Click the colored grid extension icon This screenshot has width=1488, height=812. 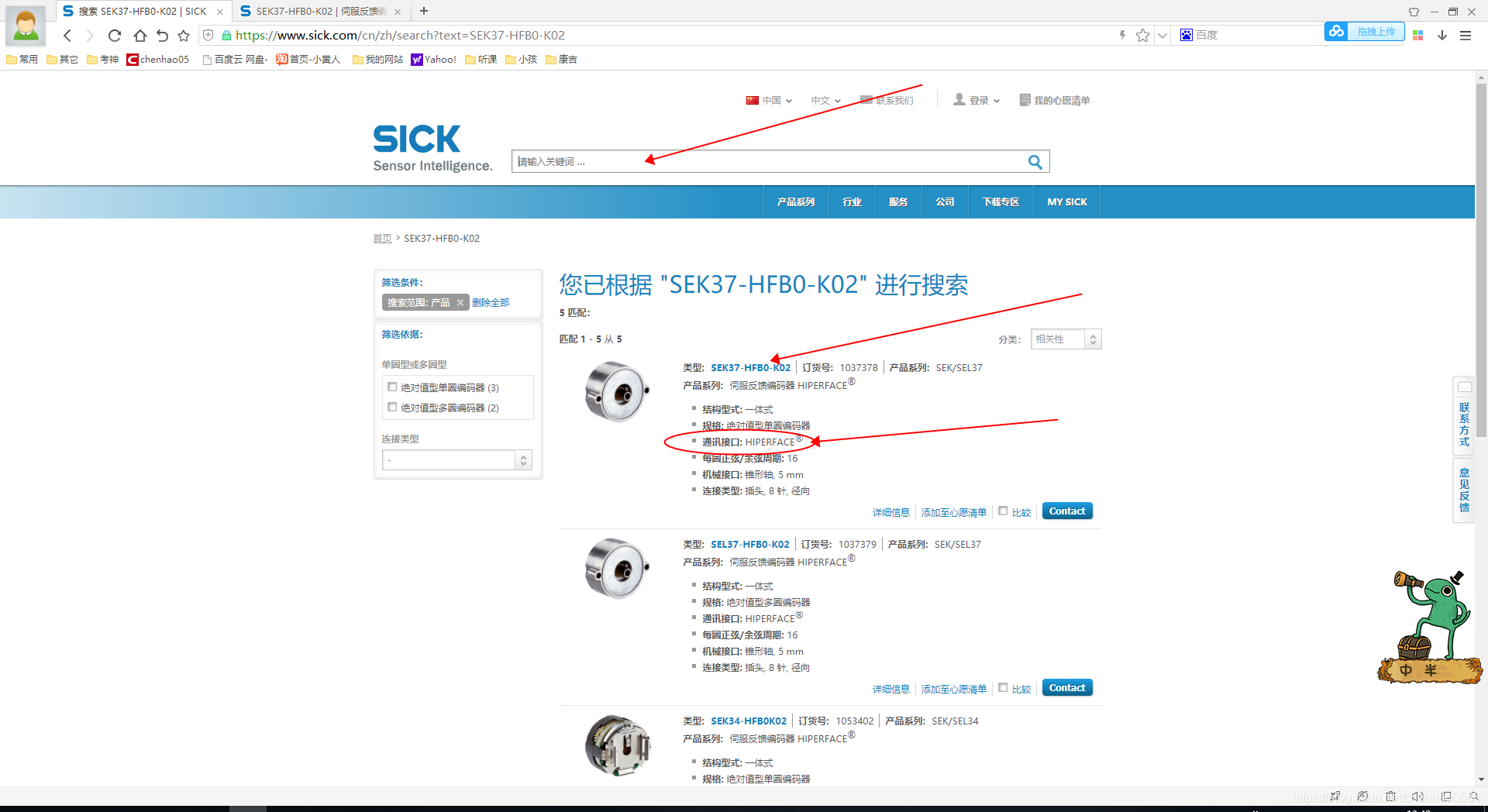1417,35
